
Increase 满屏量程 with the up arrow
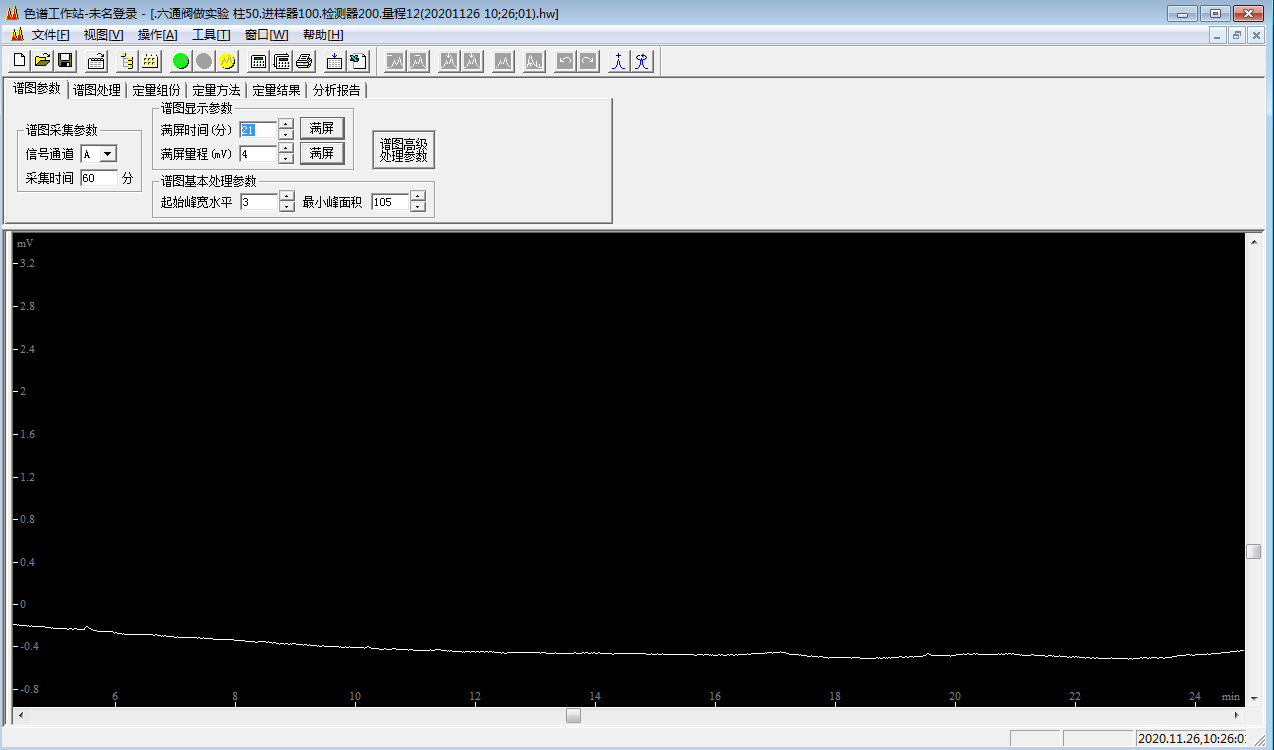(x=286, y=149)
